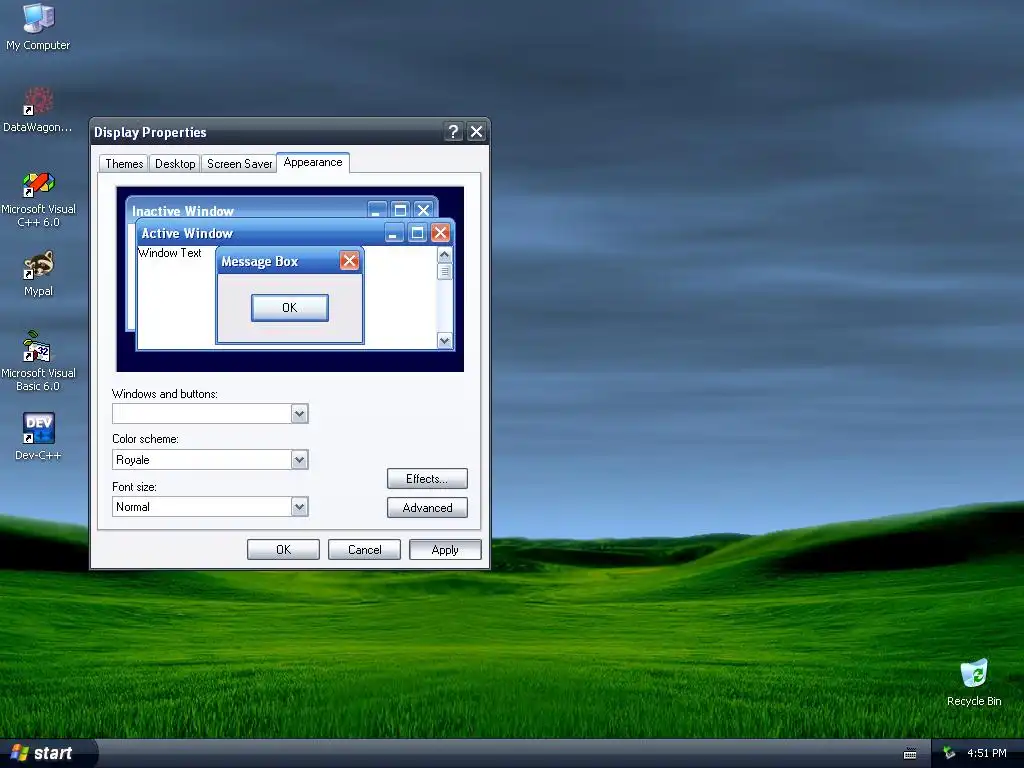The width and height of the screenshot is (1024, 768).
Task: Click the preview Inactive Window minimize icon
Action: (x=377, y=210)
